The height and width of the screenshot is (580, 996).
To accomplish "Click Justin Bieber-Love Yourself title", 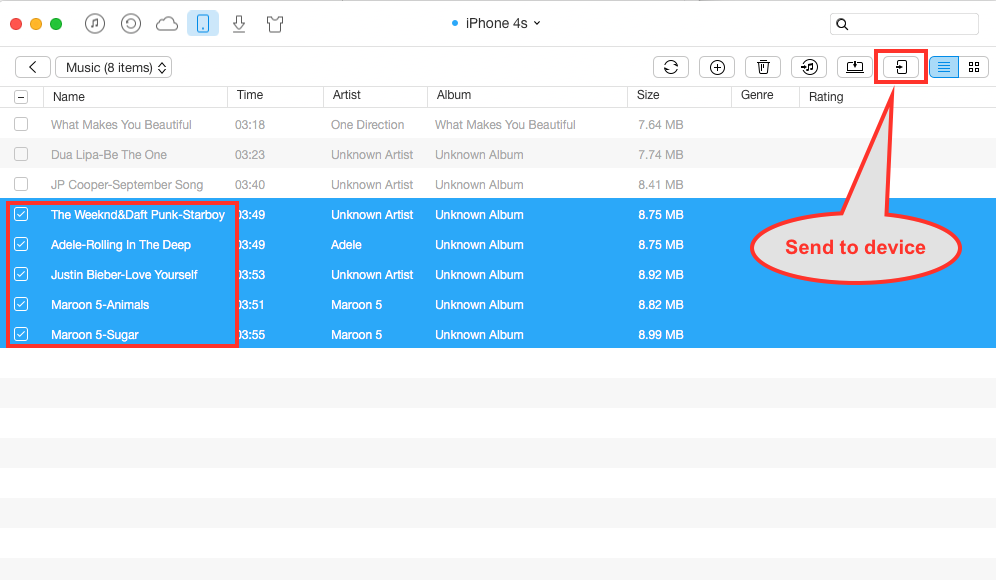I will click(x=124, y=274).
